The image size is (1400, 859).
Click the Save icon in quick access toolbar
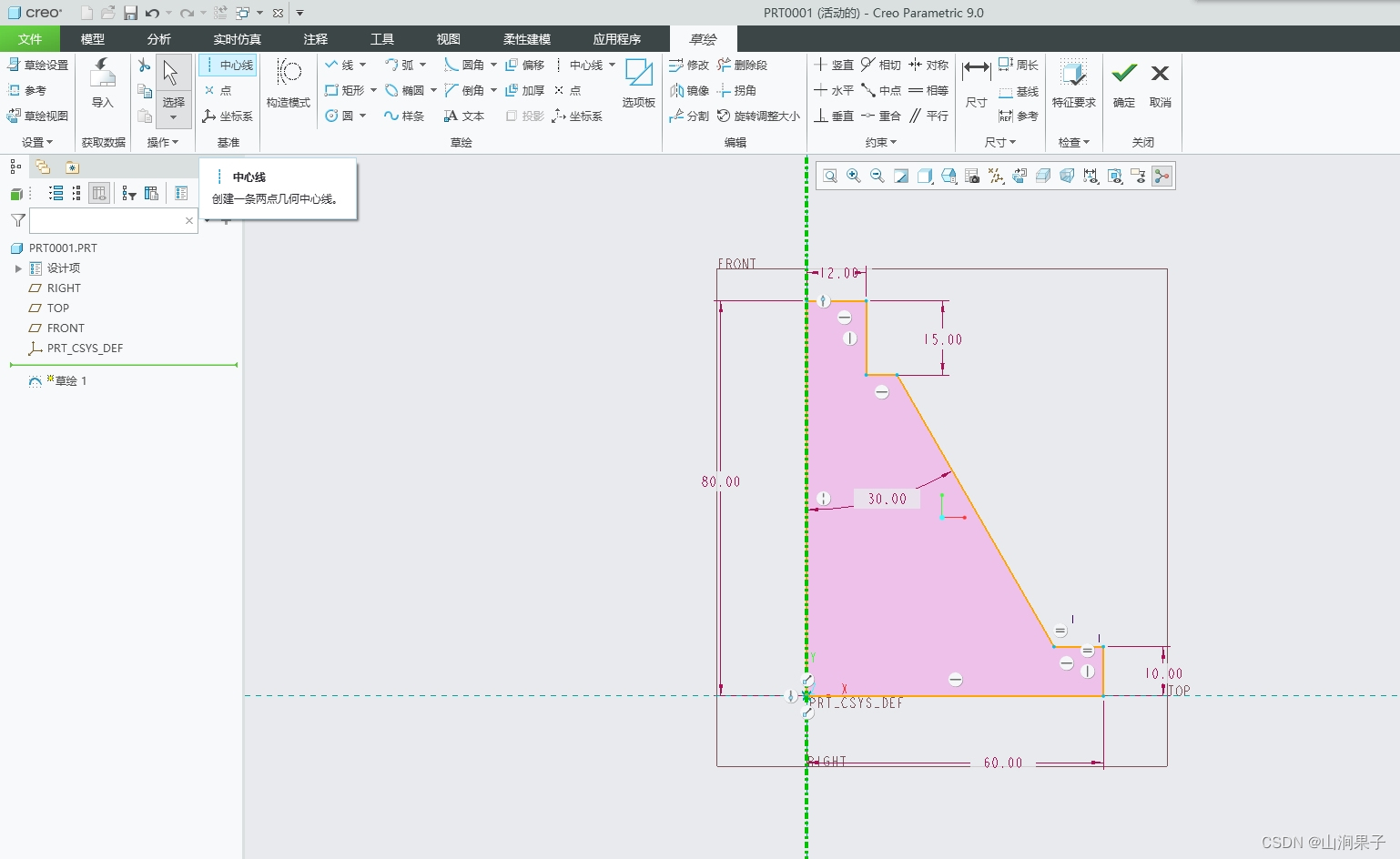click(131, 13)
